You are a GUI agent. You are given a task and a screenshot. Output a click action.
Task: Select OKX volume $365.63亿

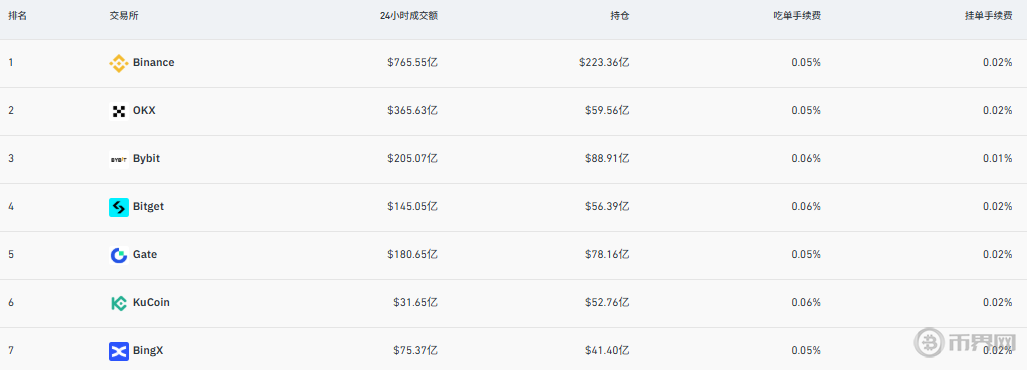[x=413, y=111]
